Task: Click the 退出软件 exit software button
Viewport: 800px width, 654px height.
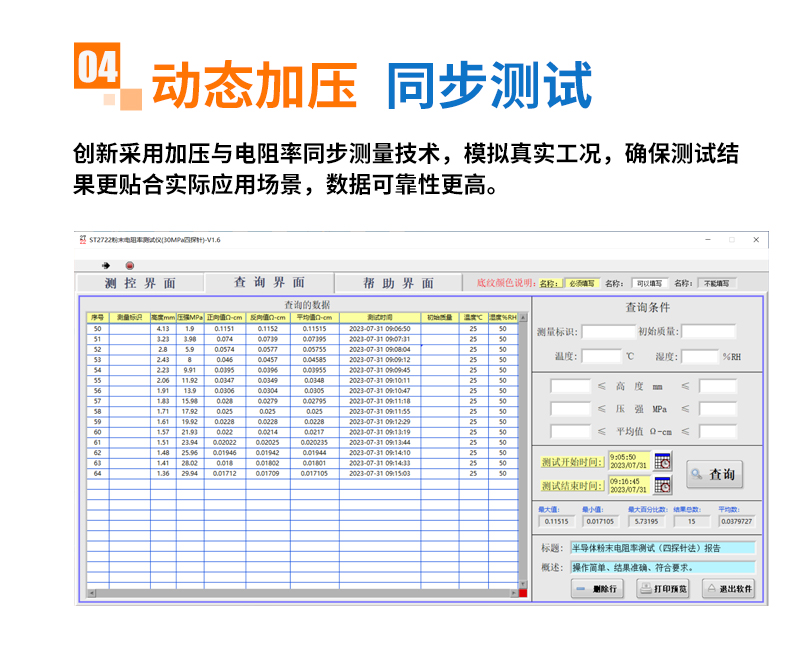Action: coord(728,589)
